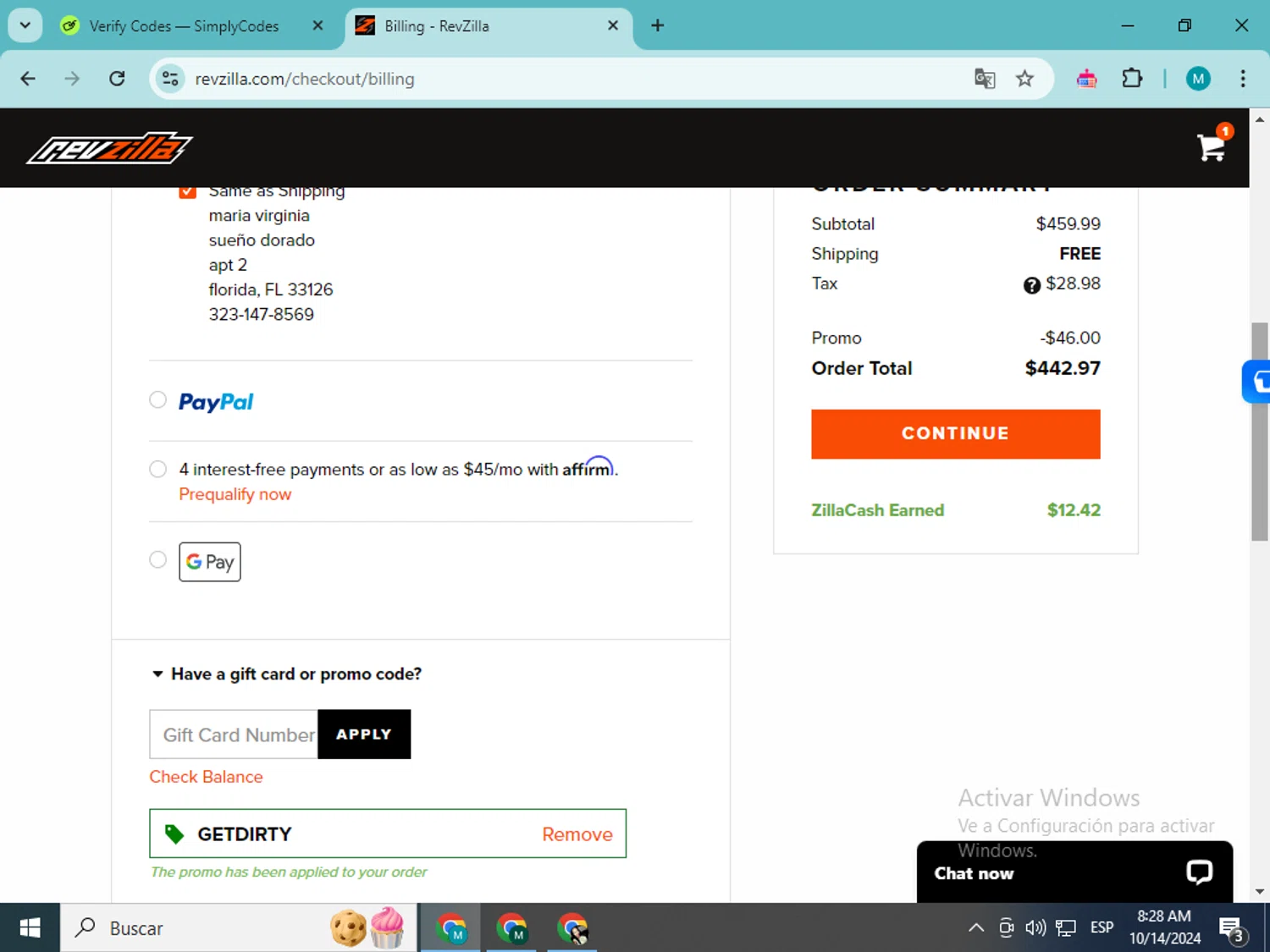
Task: Click the PayPal logo
Action: coord(216,402)
